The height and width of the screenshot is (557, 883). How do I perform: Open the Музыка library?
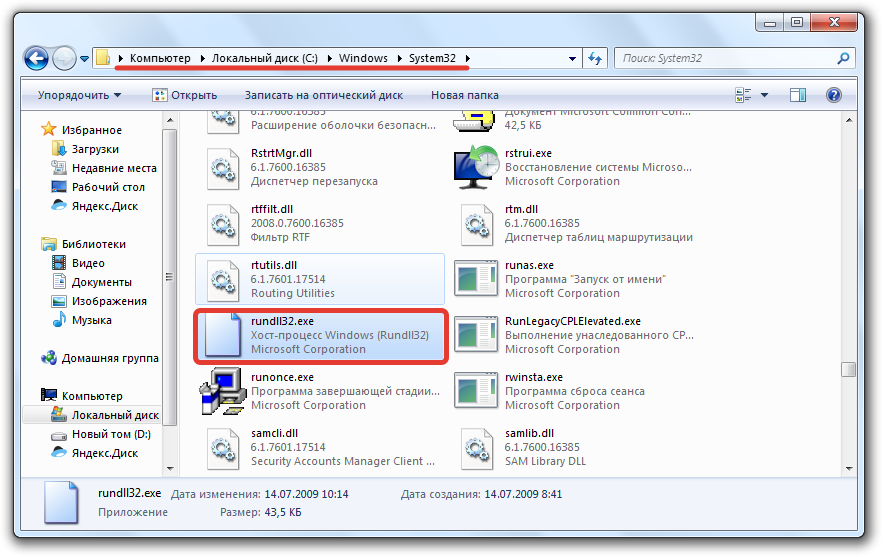(92, 320)
